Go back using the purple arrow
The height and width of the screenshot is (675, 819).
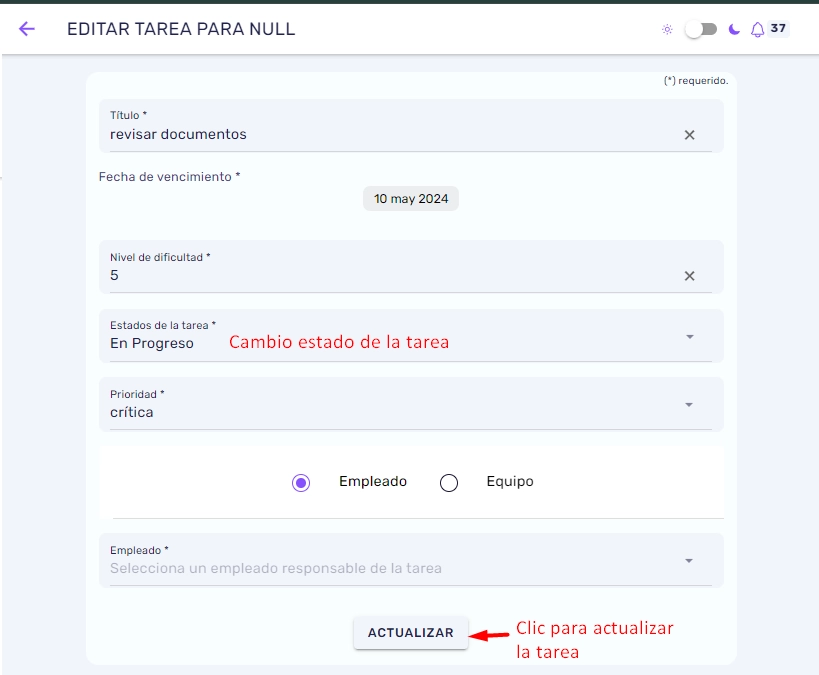[27, 29]
